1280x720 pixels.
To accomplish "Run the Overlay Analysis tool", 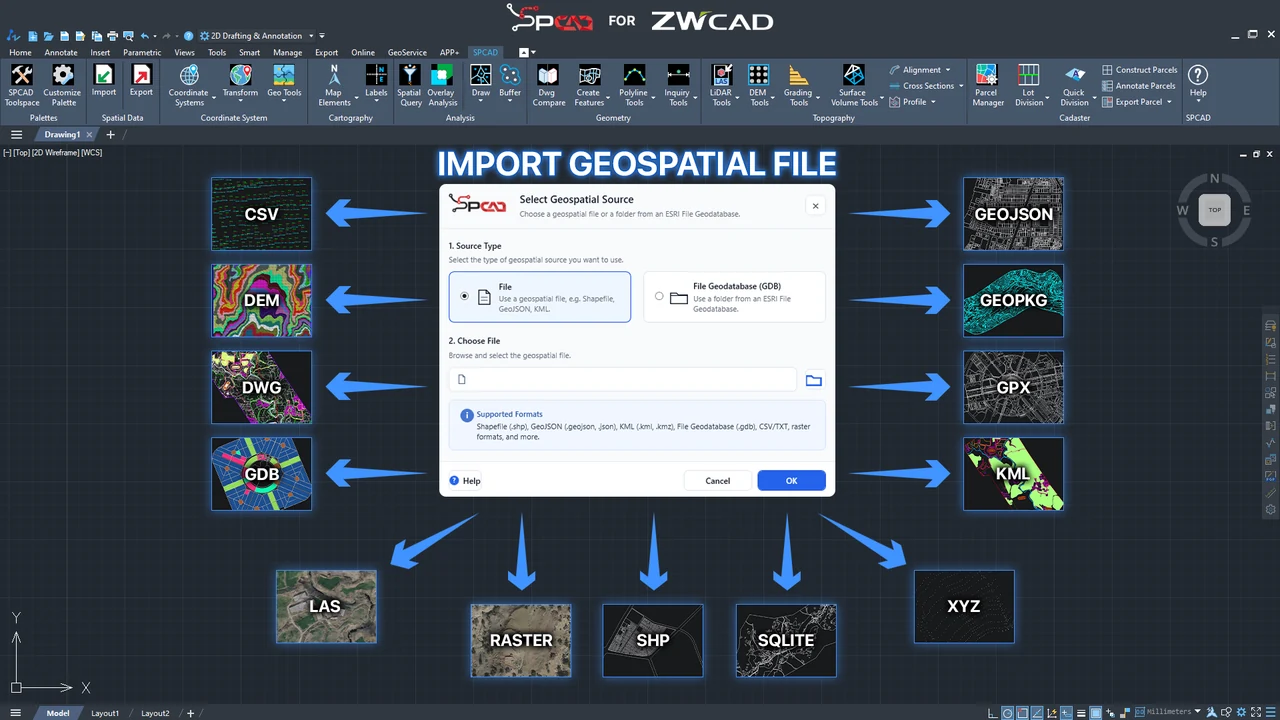I will [442, 85].
